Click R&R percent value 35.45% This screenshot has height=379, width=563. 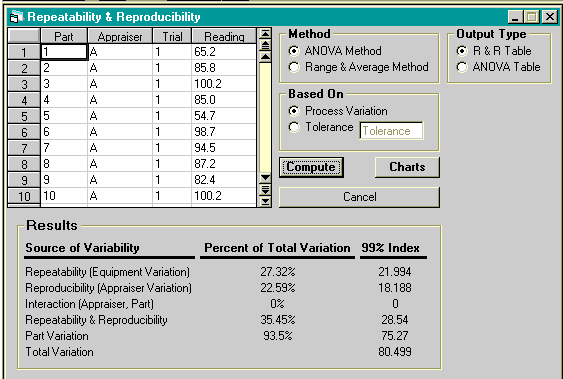pyautogui.click(x=278, y=320)
